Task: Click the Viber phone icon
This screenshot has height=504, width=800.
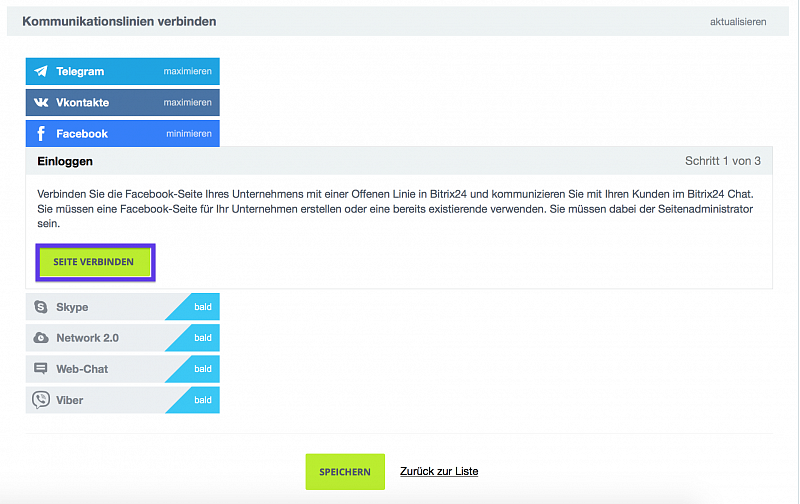Action: click(x=41, y=400)
